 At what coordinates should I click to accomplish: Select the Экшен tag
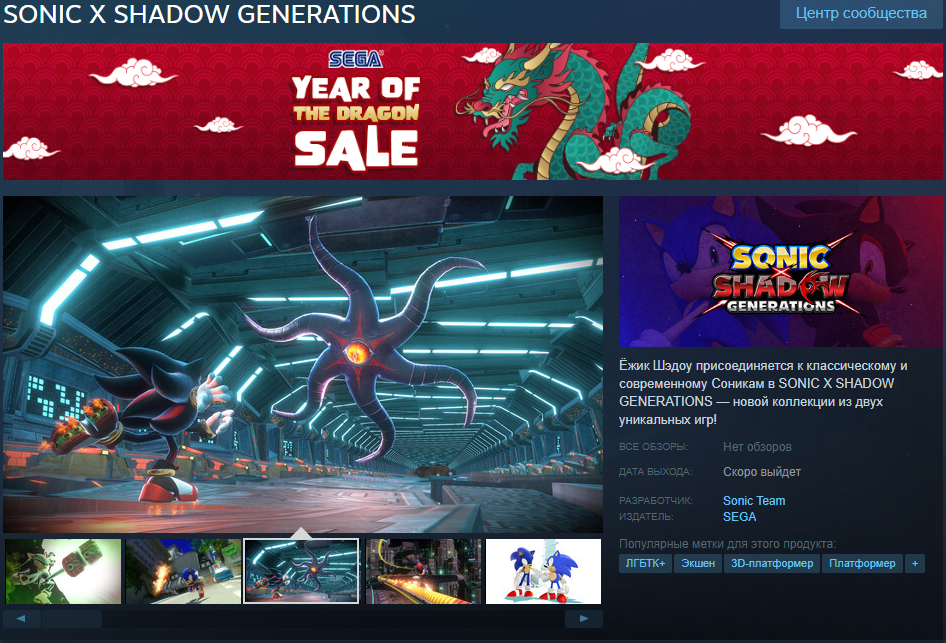click(x=698, y=563)
